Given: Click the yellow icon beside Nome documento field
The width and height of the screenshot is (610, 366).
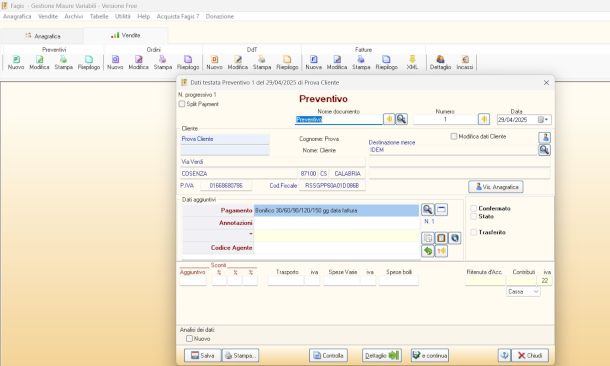Looking at the screenshot, I should pos(389,119).
